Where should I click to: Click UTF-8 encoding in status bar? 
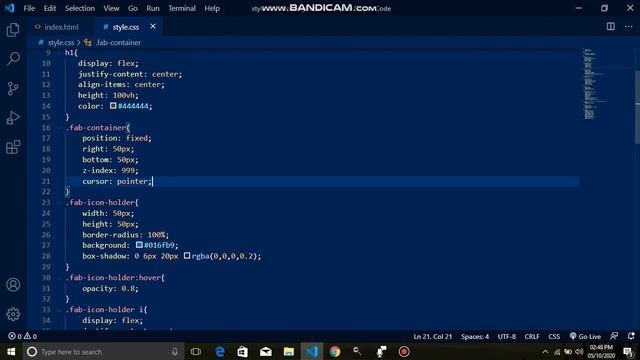tap(507, 336)
